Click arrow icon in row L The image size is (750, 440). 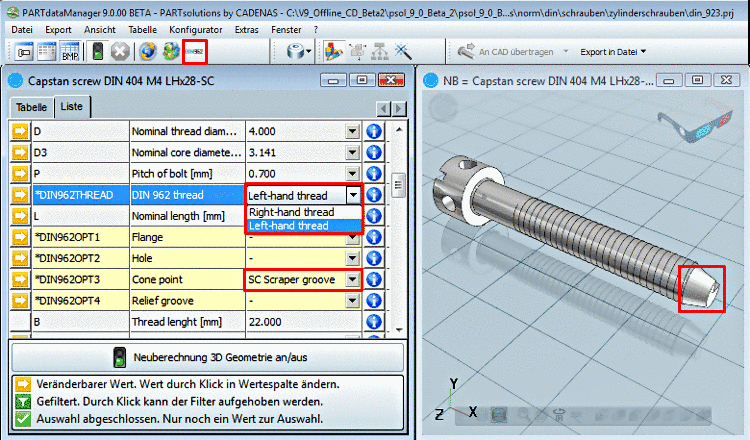click(x=20, y=216)
